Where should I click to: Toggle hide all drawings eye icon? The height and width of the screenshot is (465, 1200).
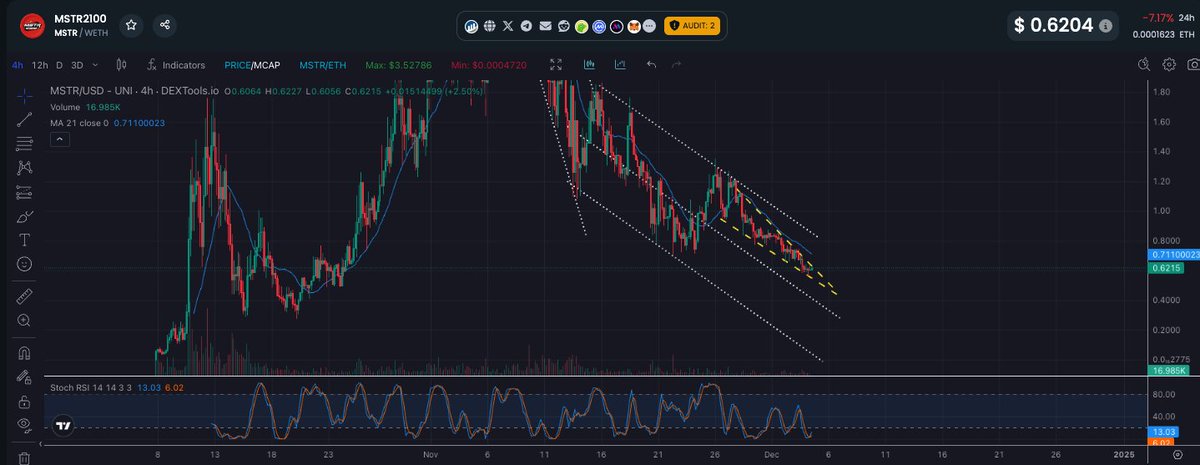[x=25, y=425]
